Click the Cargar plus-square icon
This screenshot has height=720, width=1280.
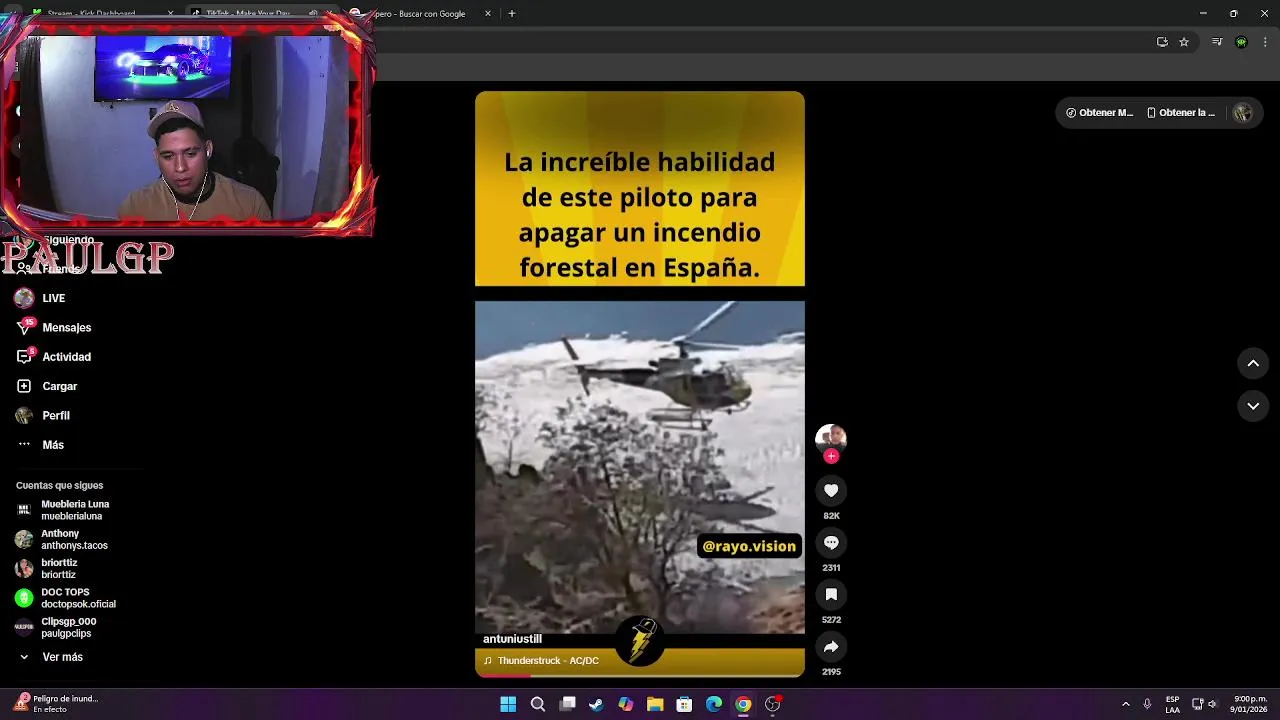pyautogui.click(x=24, y=386)
